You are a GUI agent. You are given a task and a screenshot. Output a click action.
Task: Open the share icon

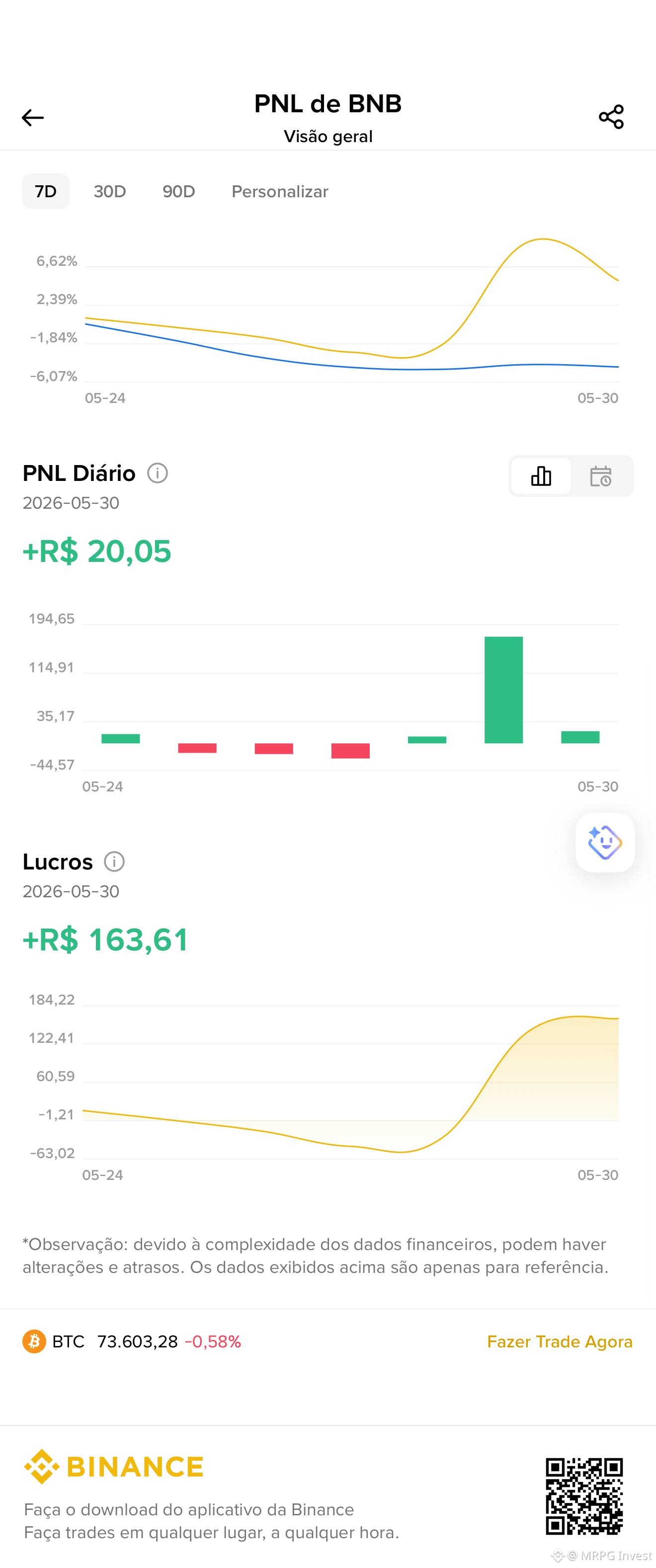click(611, 117)
